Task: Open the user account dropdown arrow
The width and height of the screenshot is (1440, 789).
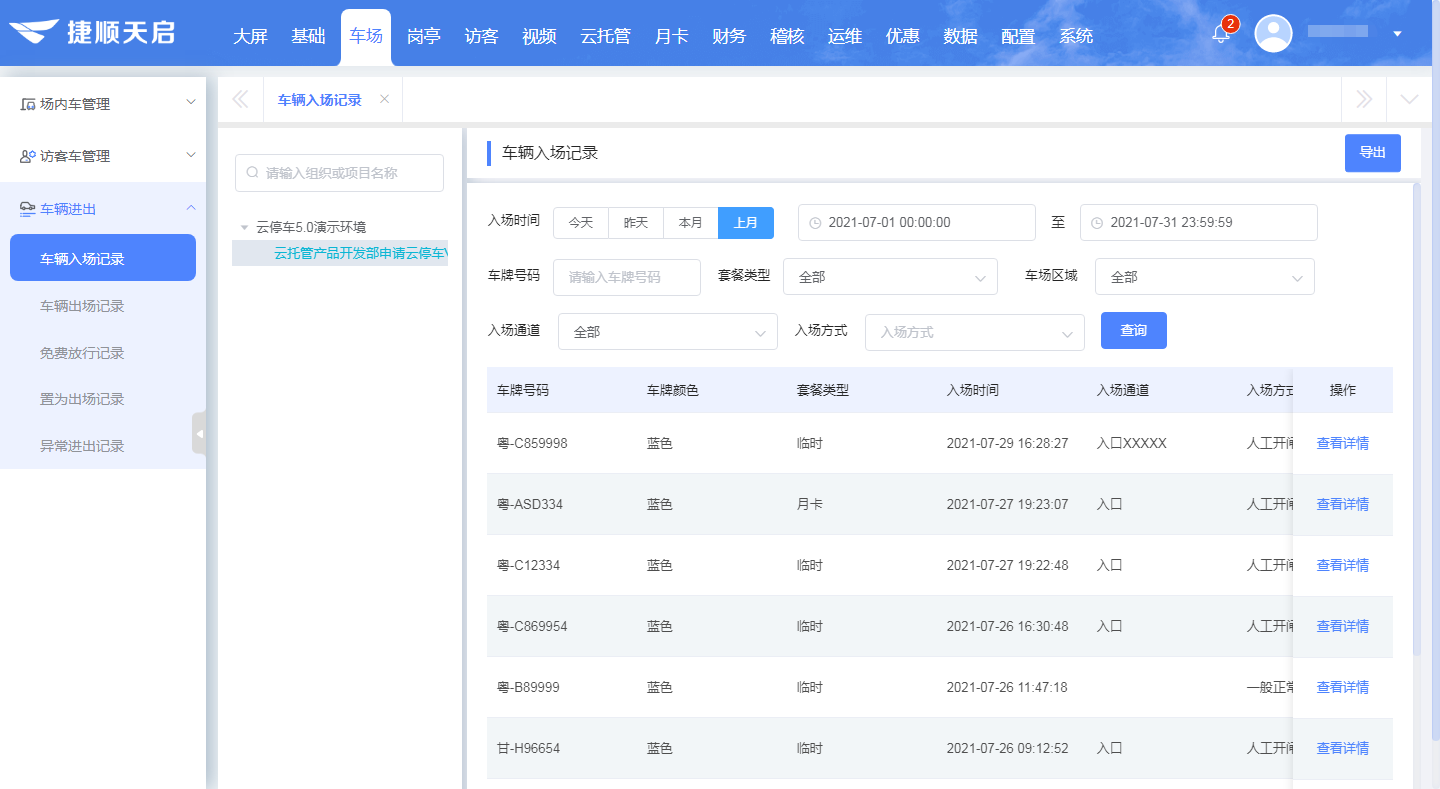Action: point(1397,33)
